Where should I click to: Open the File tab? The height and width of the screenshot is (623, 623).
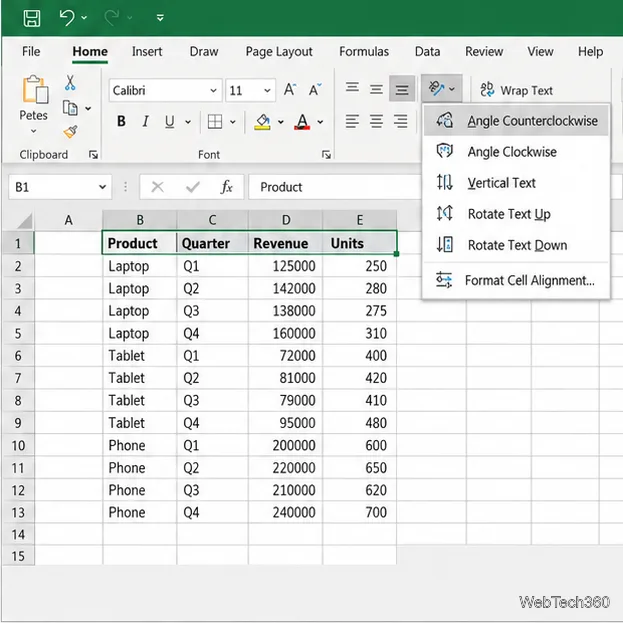[x=31, y=52]
